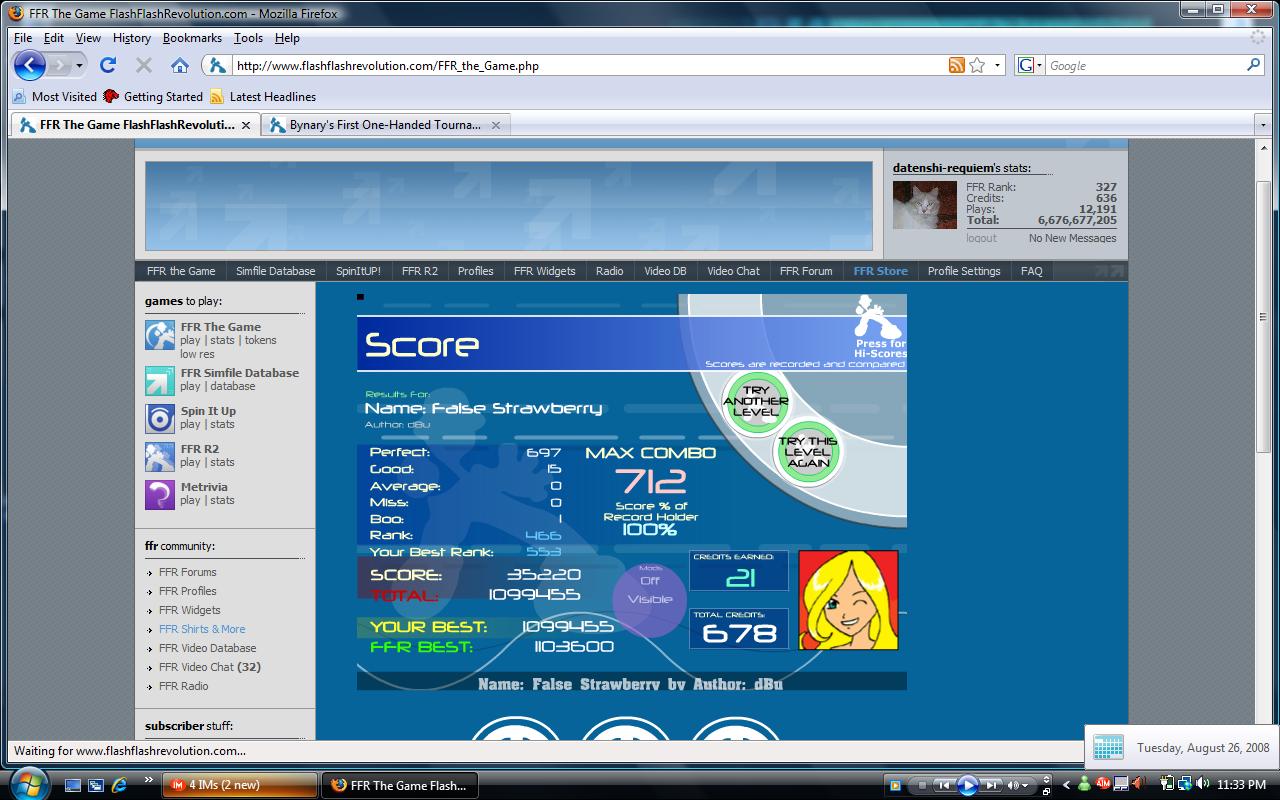The image size is (1280, 800).
Task: Open the View menu
Action: (x=88, y=38)
